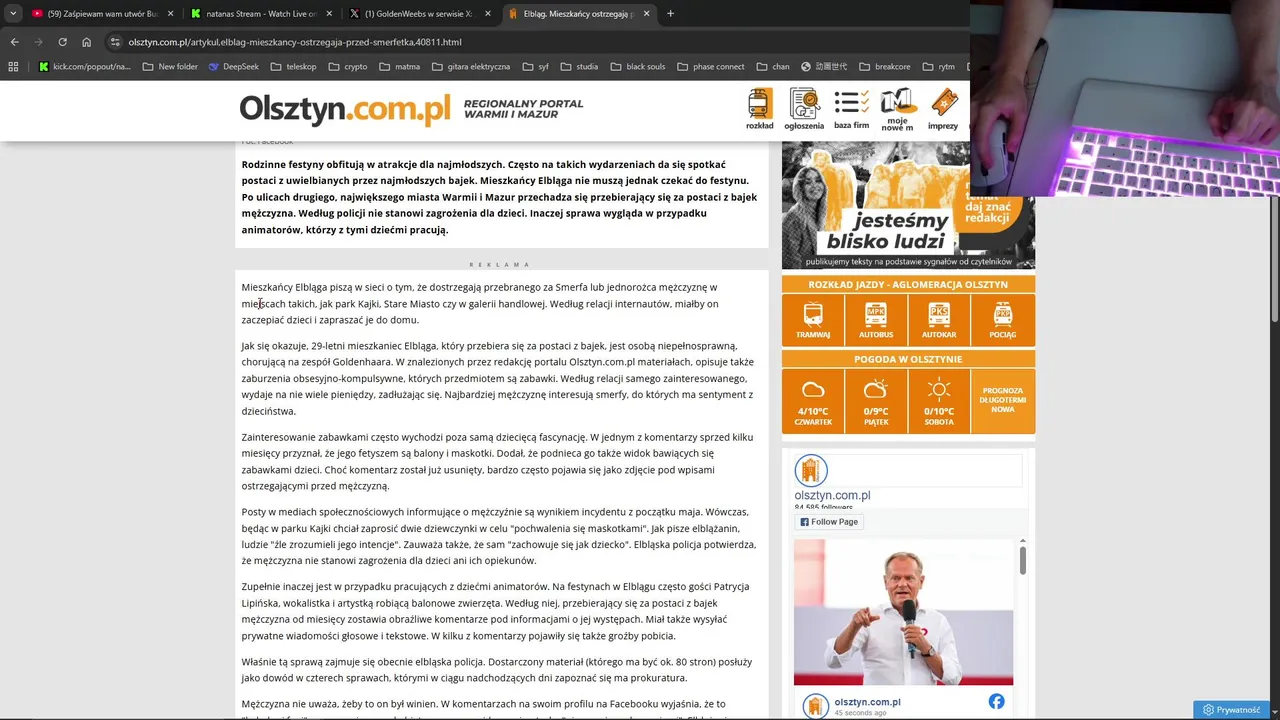This screenshot has width=1280, height=720.
Task: Open the crypto bookmark folder
Action: (x=347, y=67)
